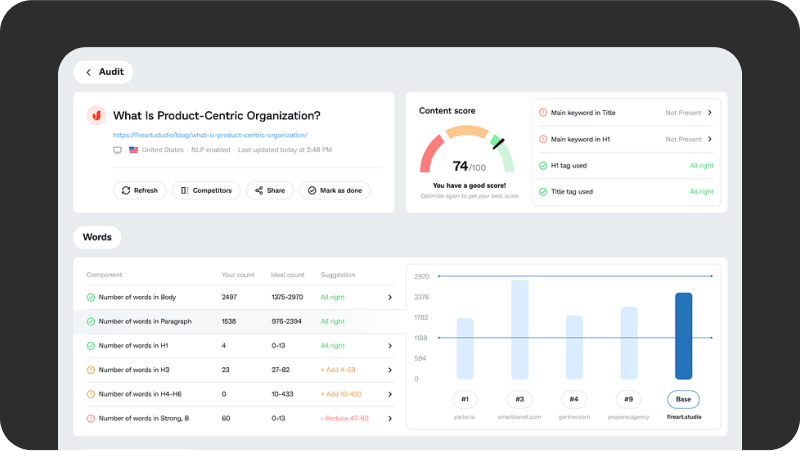Expand Number of words in H1 row
The height and width of the screenshot is (451, 800).
(390, 346)
